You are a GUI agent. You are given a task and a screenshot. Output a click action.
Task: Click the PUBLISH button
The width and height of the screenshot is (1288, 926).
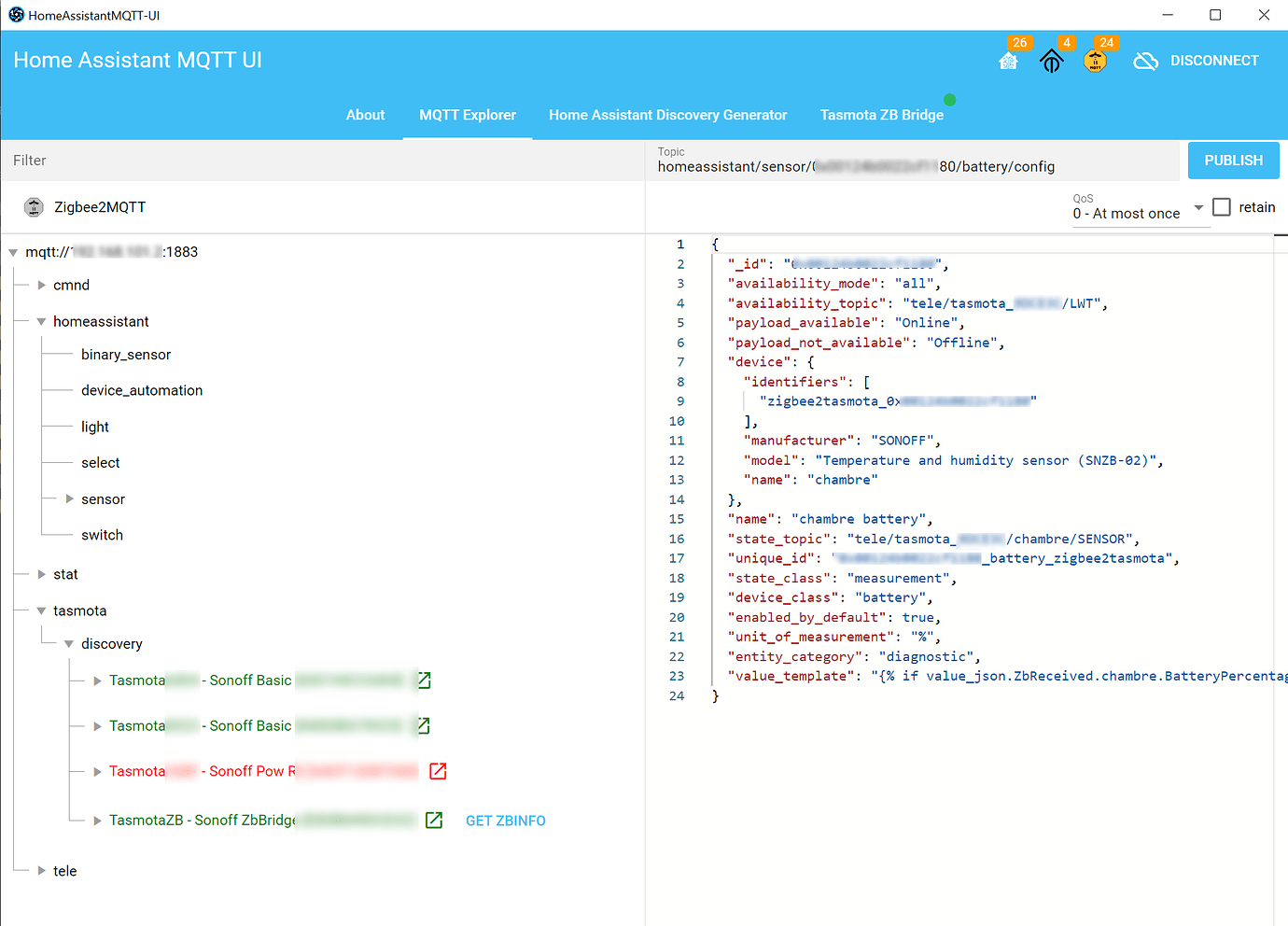pos(1234,161)
